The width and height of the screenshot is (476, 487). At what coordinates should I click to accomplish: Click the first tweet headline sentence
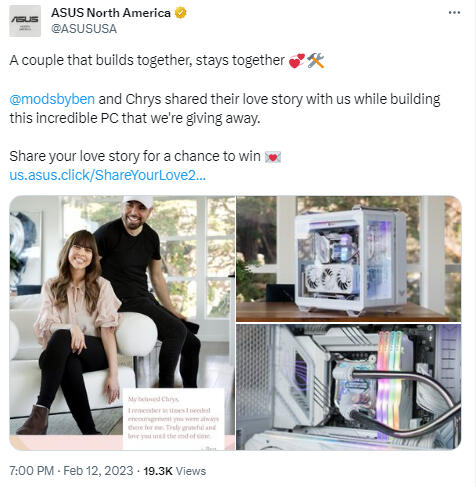147,61
